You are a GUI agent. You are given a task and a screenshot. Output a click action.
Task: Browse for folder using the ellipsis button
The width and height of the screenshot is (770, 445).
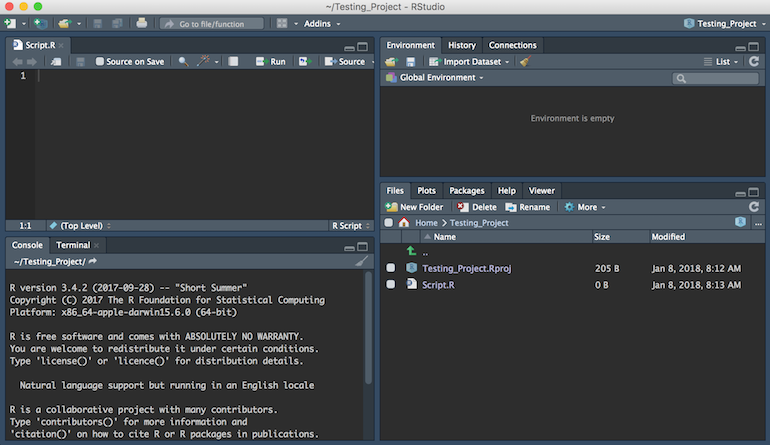758,223
